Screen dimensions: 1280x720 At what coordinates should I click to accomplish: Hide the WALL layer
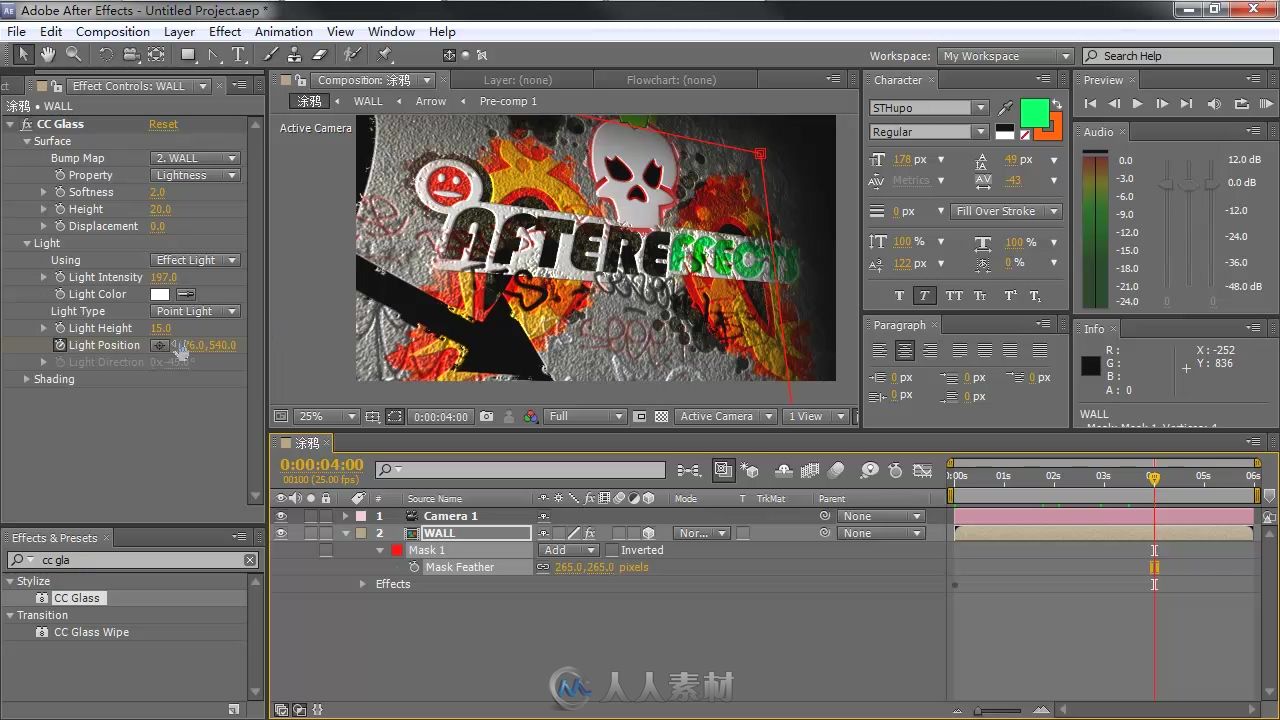281,533
